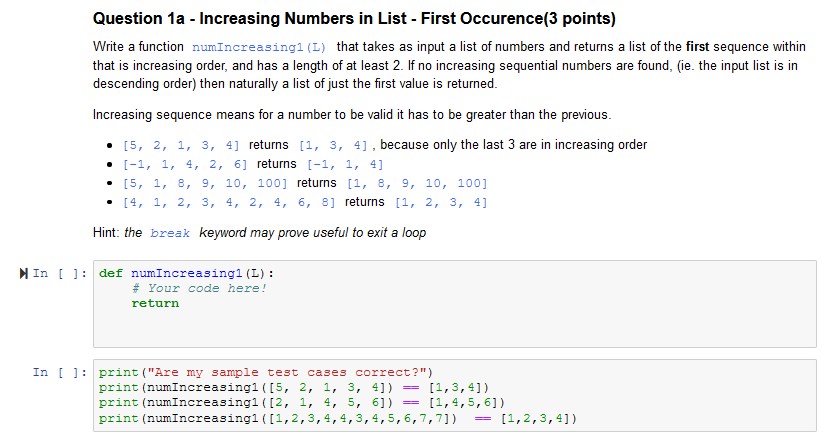827x438 pixels.
Task: Click the example result [1, 2, 3, 4] in bullets
Action: point(441,202)
